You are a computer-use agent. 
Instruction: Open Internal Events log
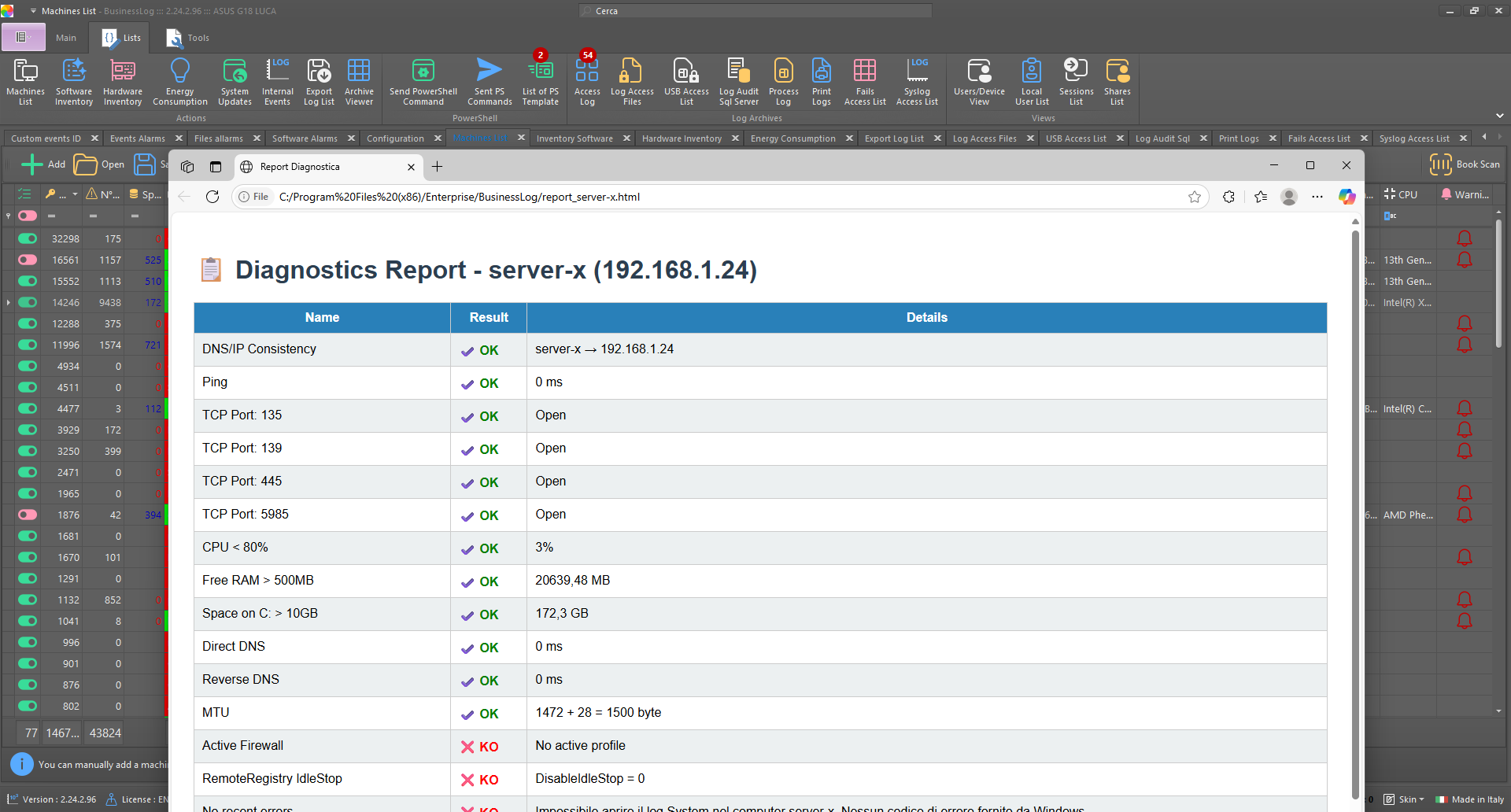(278, 81)
